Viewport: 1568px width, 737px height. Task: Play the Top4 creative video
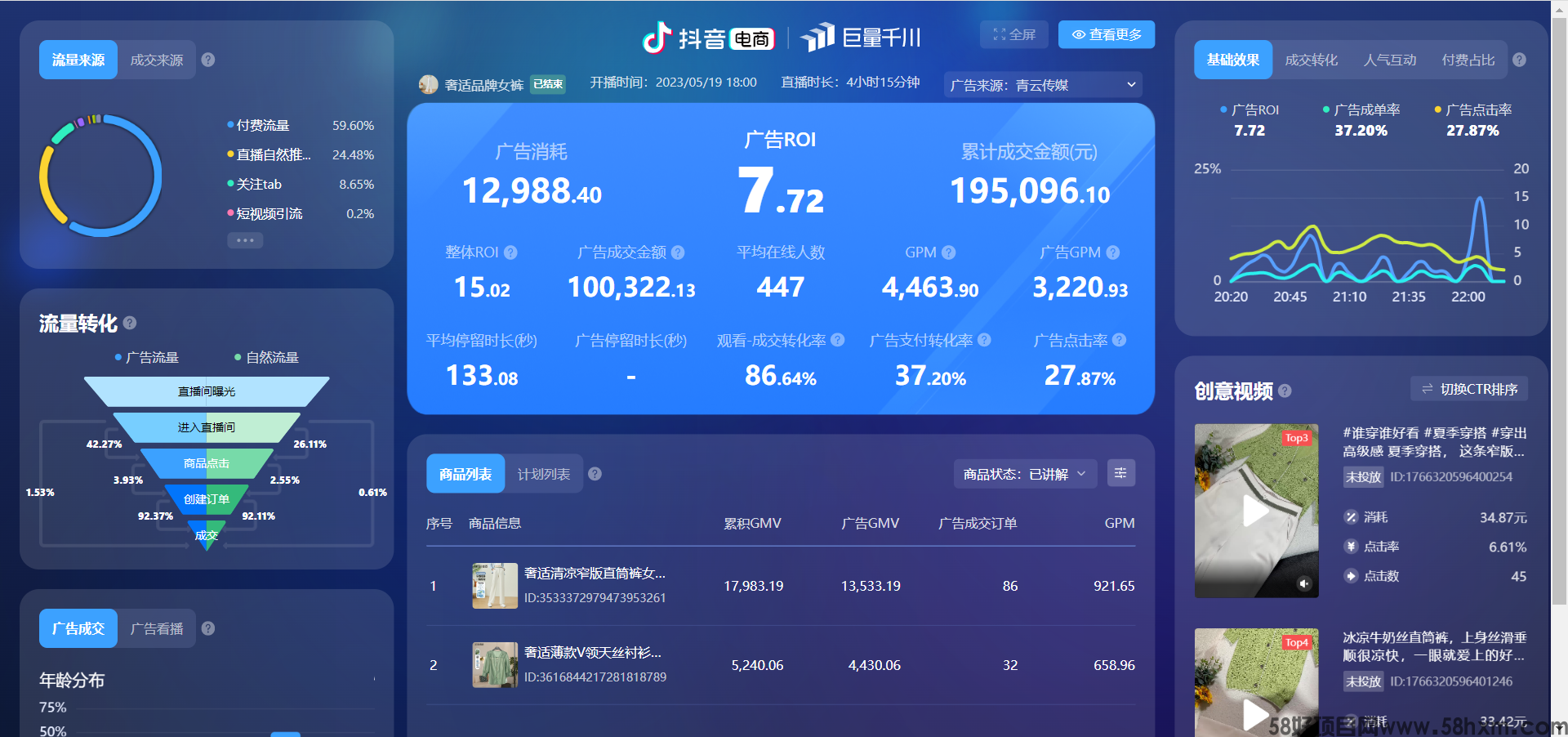point(1255,714)
